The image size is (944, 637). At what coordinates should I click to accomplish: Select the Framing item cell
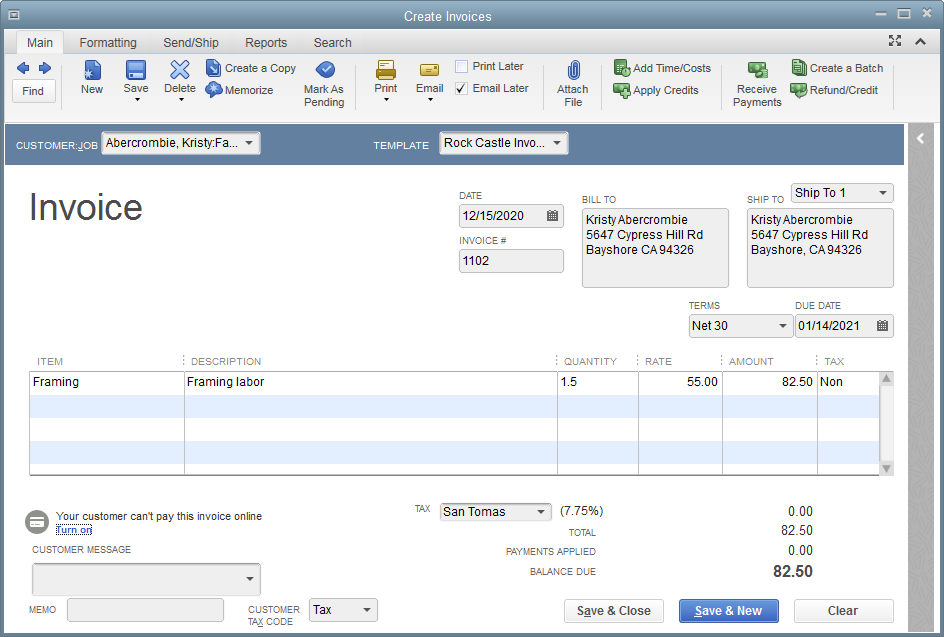tap(107, 382)
